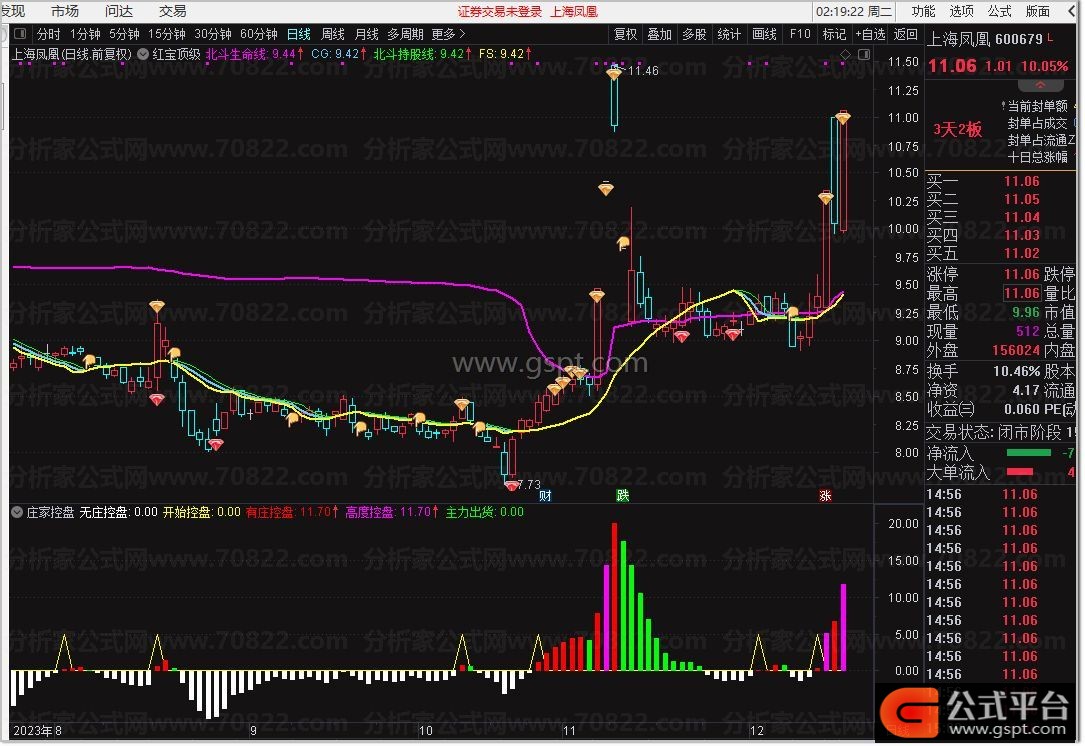Open the 选项 menu
1085x746 pixels.
pyautogui.click(x=961, y=11)
